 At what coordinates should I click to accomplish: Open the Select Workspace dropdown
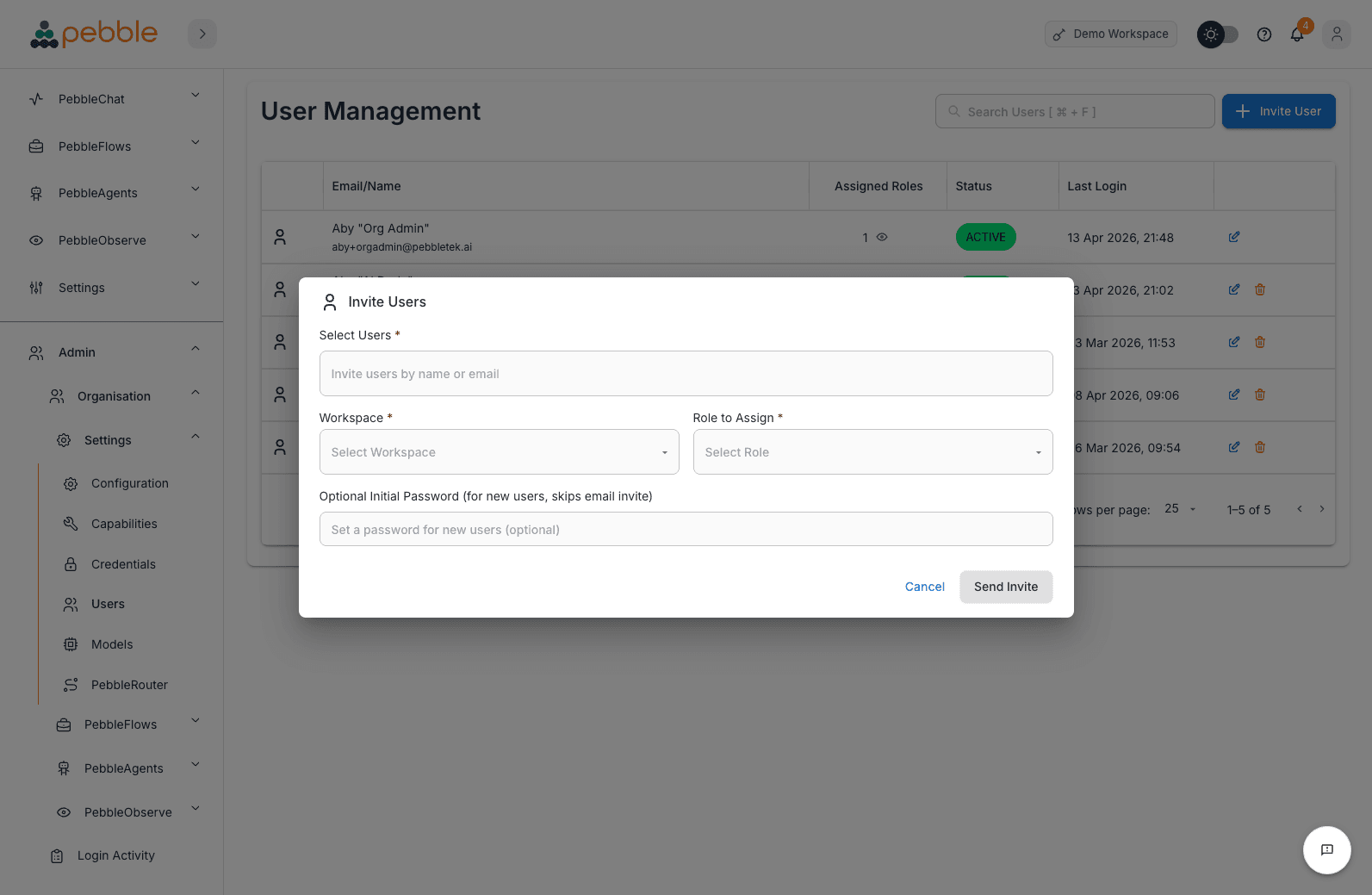499,452
